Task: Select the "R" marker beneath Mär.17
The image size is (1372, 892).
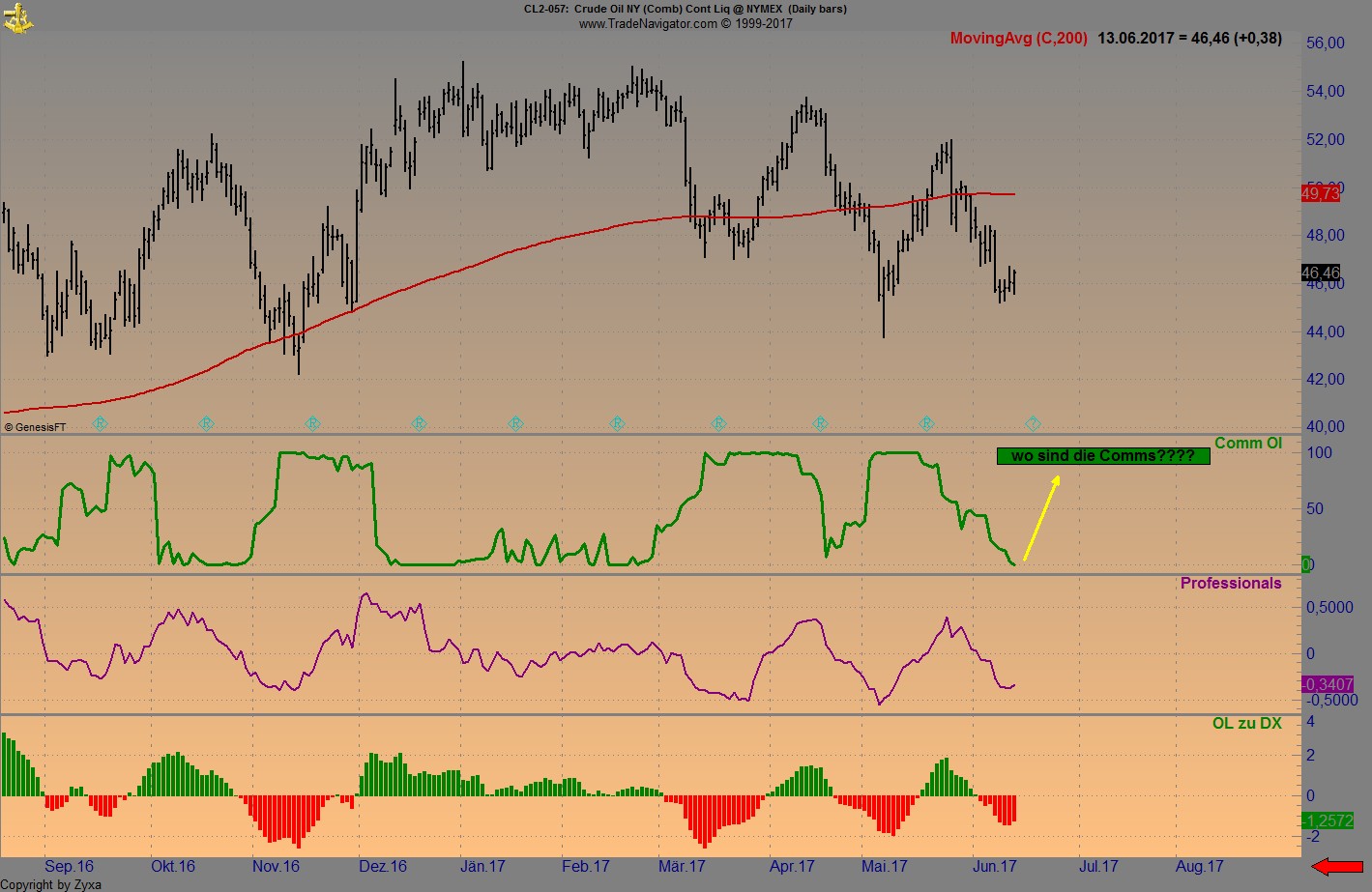Action: 718,423
